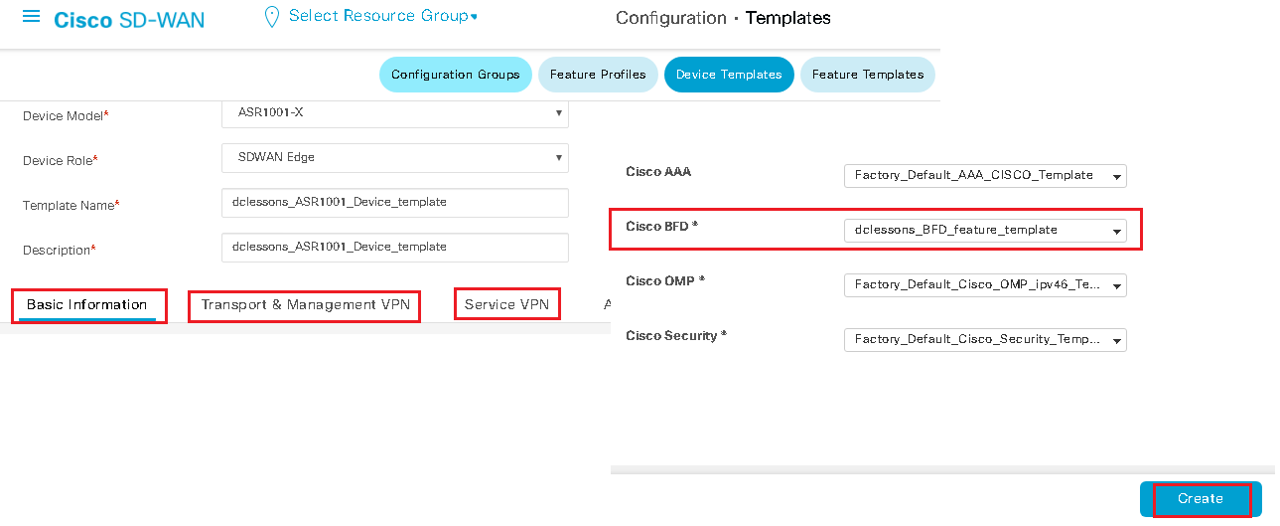
Task: Select the Device Templates tab
Action: click(x=729, y=75)
